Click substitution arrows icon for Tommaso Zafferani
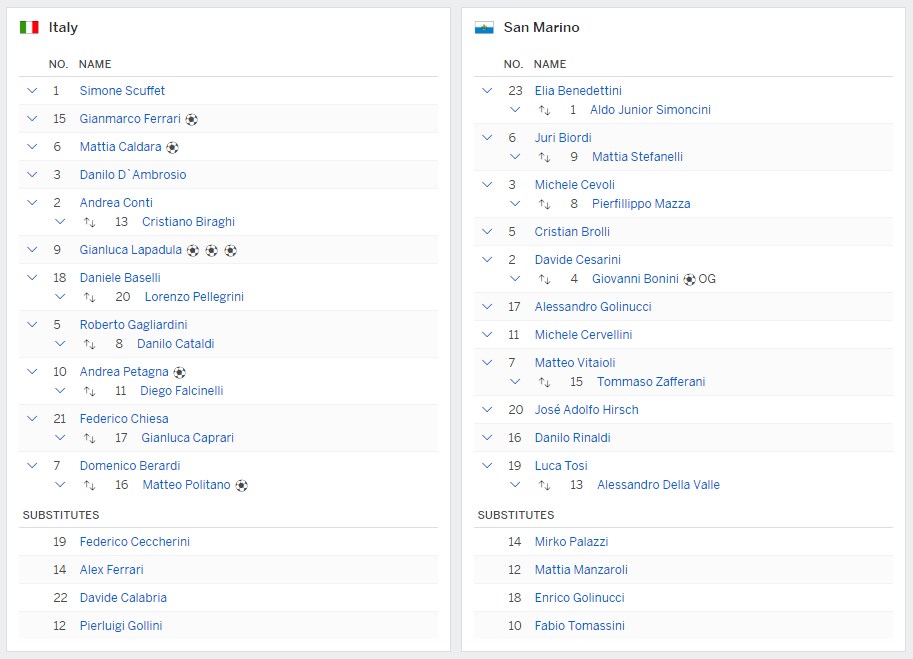Viewport: 913px width, 659px height. 545,382
